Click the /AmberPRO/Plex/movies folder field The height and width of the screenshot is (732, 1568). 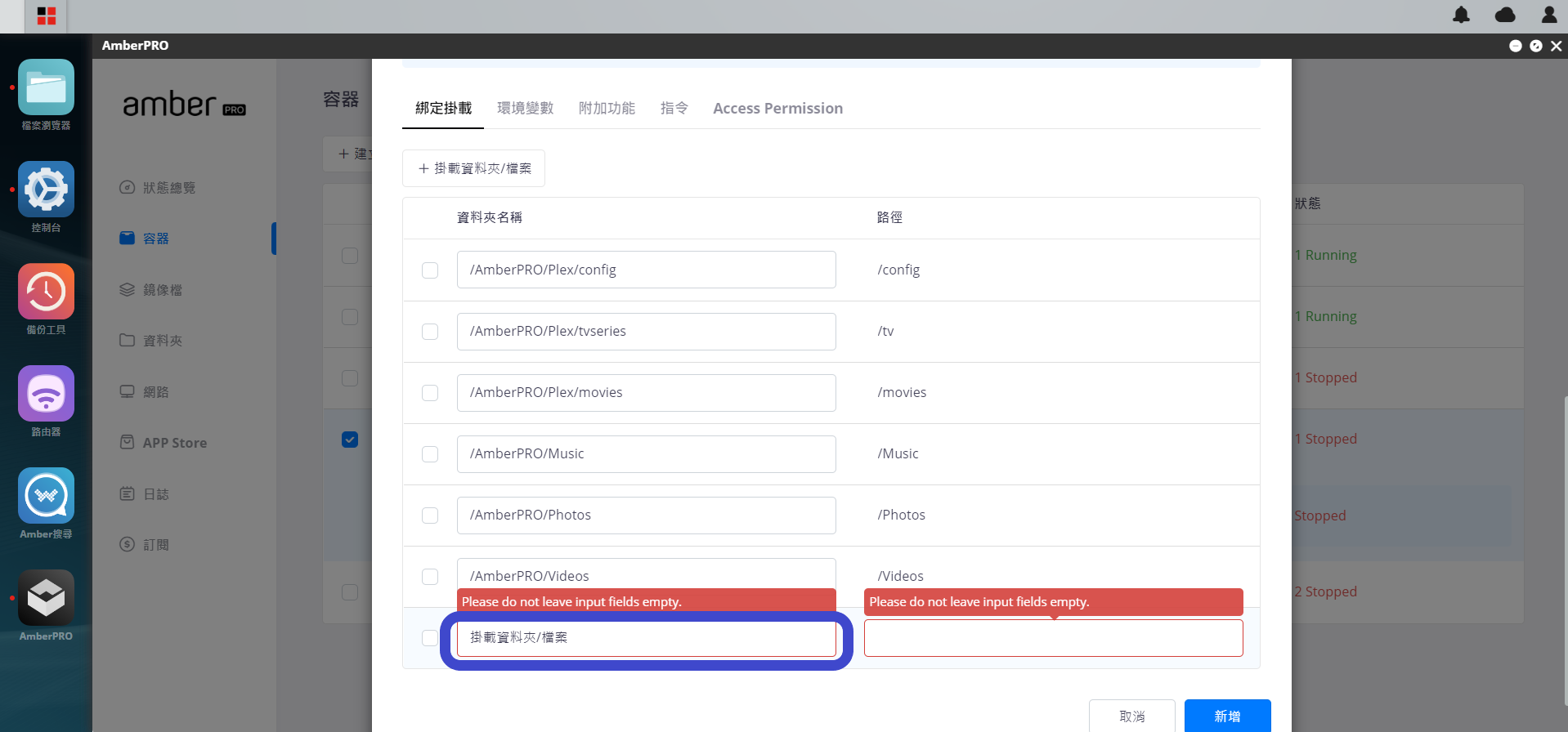pyautogui.click(x=646, y=392)
